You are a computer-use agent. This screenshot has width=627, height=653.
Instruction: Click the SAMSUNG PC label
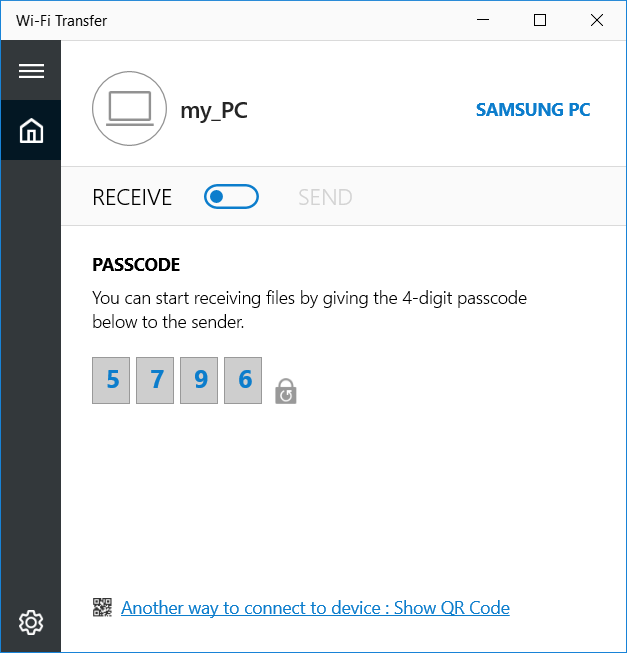pyautogui.click(x=533, y=110)
